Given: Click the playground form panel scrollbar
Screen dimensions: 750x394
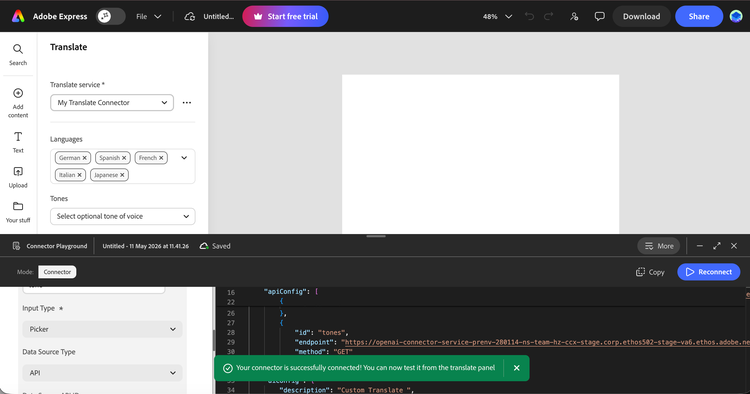Looking at the screenshot, I should [x=214, y=340].
